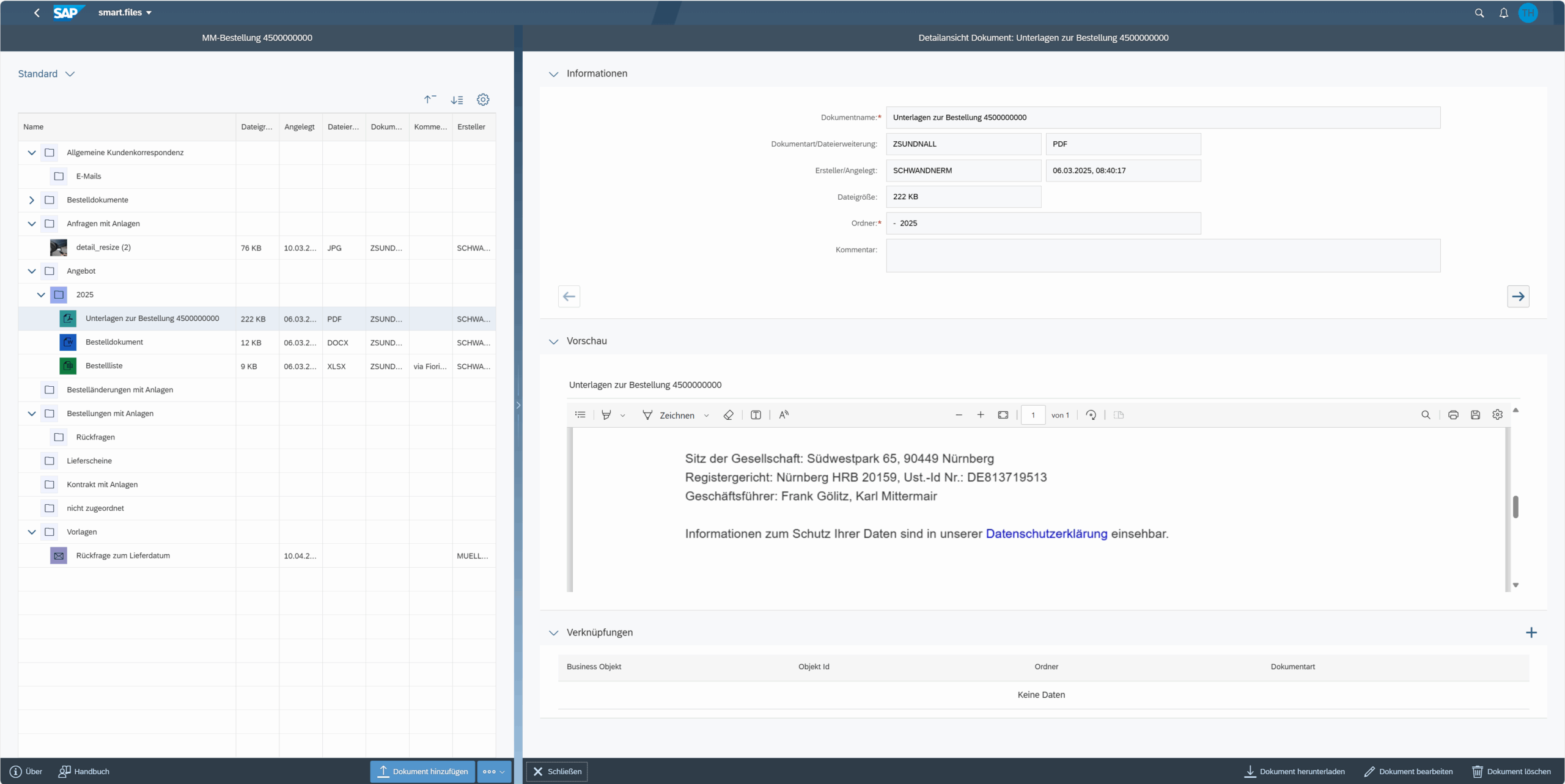Toggle the PDF viewer sidebar list icon
Viewport: 1565px width, 784px height.
pos(580,415)
